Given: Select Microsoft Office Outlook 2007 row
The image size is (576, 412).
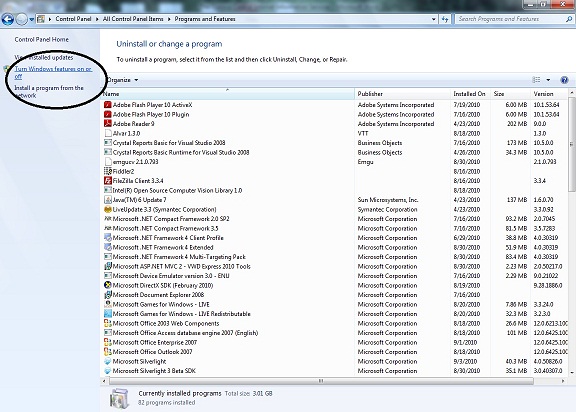Looking at the screenshot, I should [335, 352].
